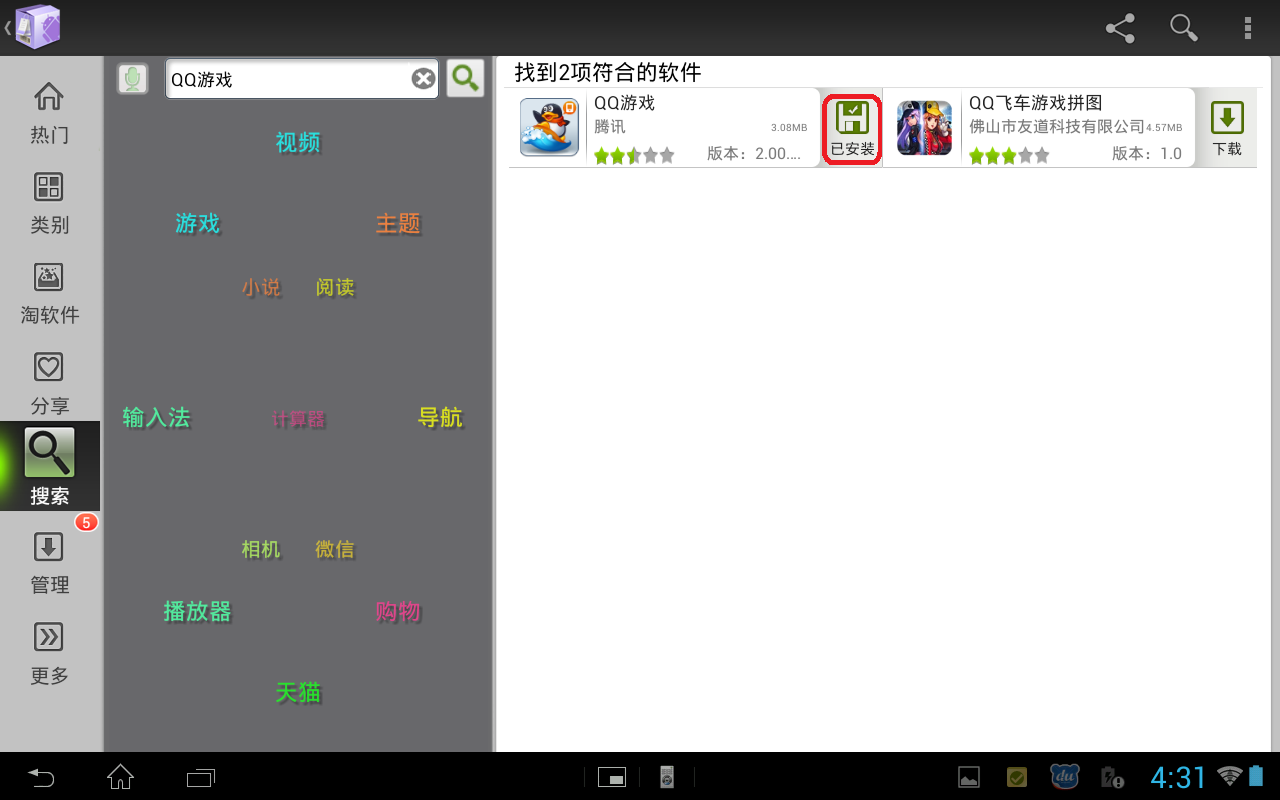Screen dimensions: 1280x800
Task: Open the QQ游戏 penguin app icon
Action: pyautogui.click(x=549, y=127)
